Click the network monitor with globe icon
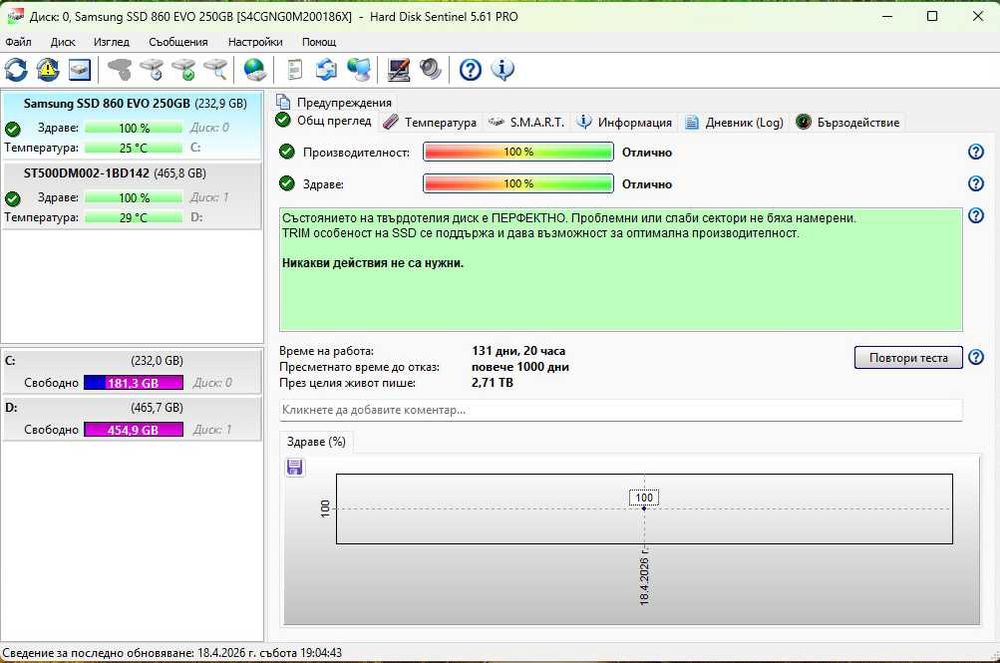The width and height of the screenshot is (1000, 663). tap(359, 69)
